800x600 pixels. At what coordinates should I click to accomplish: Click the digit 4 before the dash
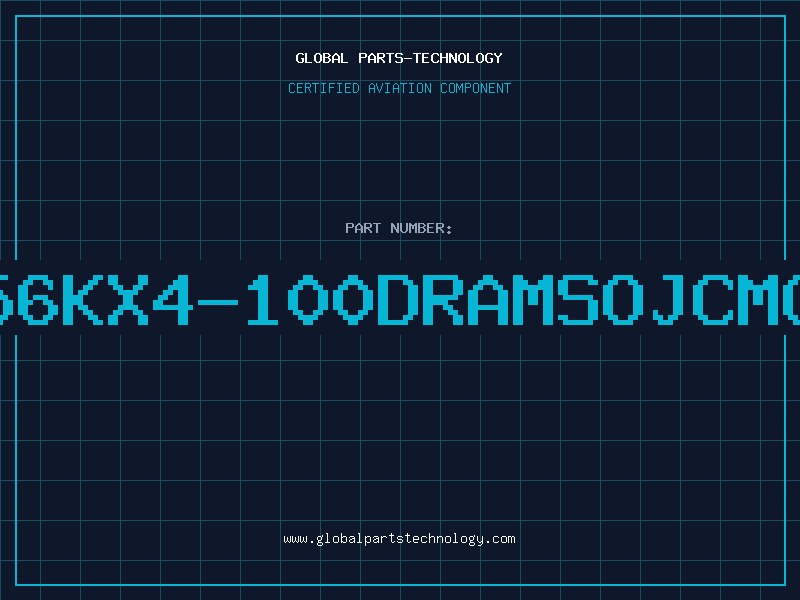click(x=173, y=299)
